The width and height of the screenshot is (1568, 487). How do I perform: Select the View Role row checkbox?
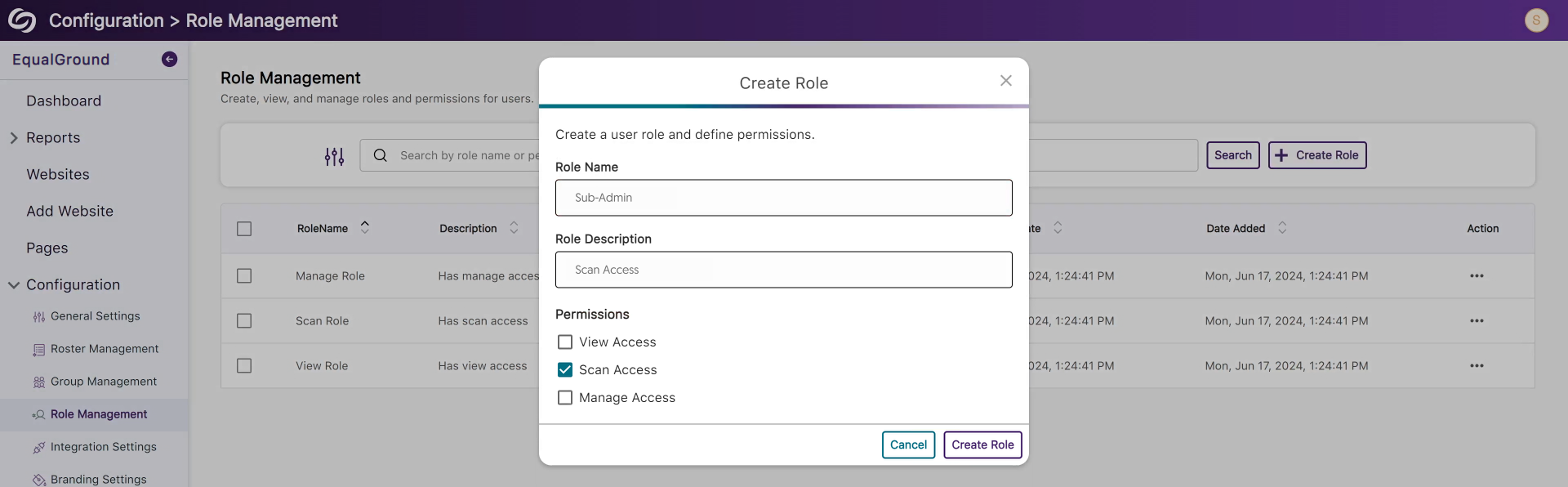tap(244, 366)
